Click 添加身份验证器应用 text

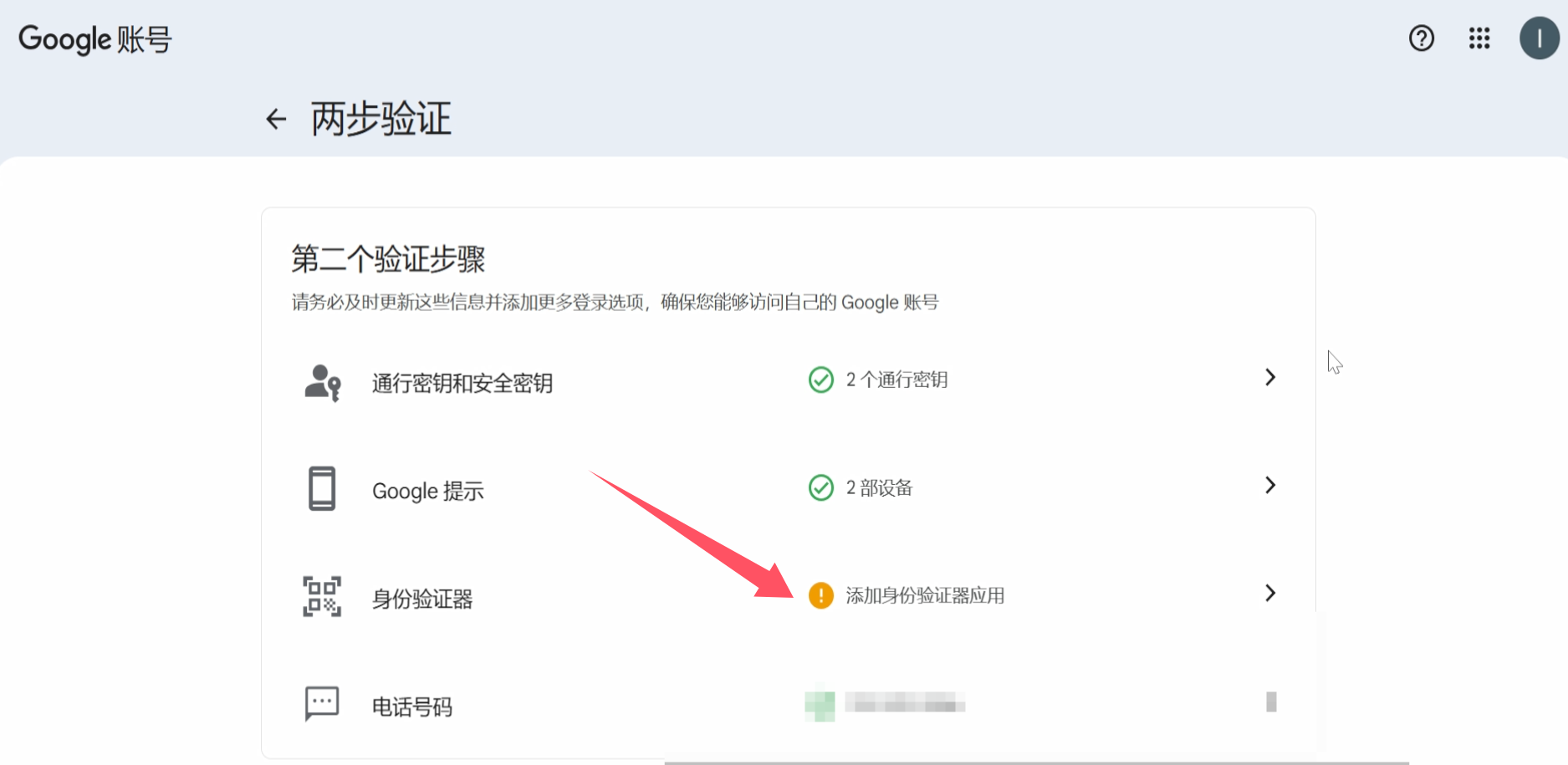click(925, 595)
